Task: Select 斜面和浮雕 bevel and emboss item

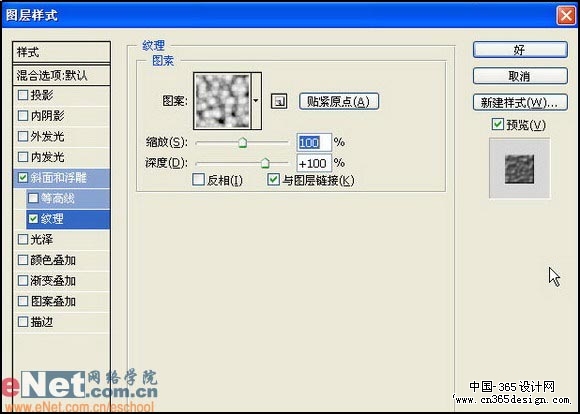Action: (61, 178)
